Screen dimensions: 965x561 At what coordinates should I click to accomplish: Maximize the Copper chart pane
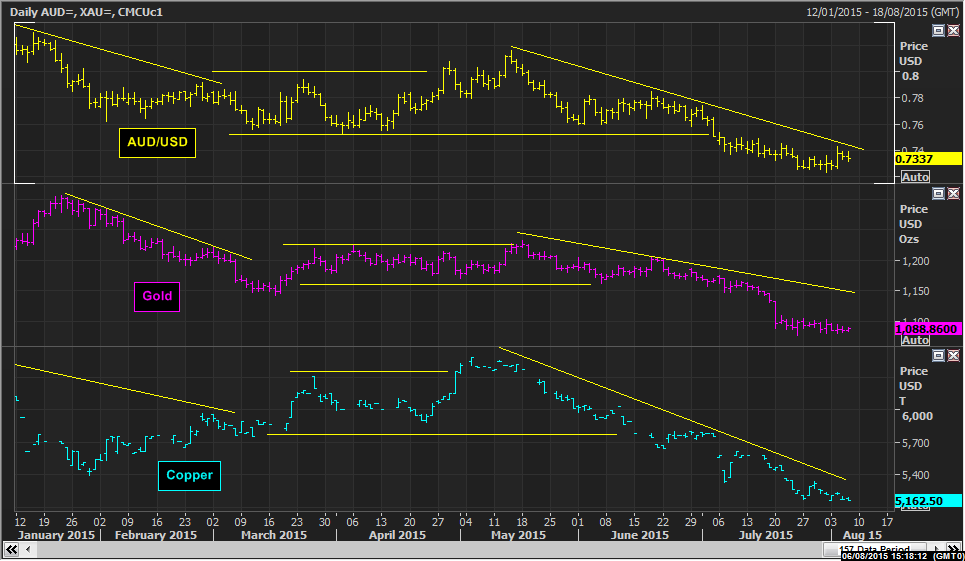[937, 355]
